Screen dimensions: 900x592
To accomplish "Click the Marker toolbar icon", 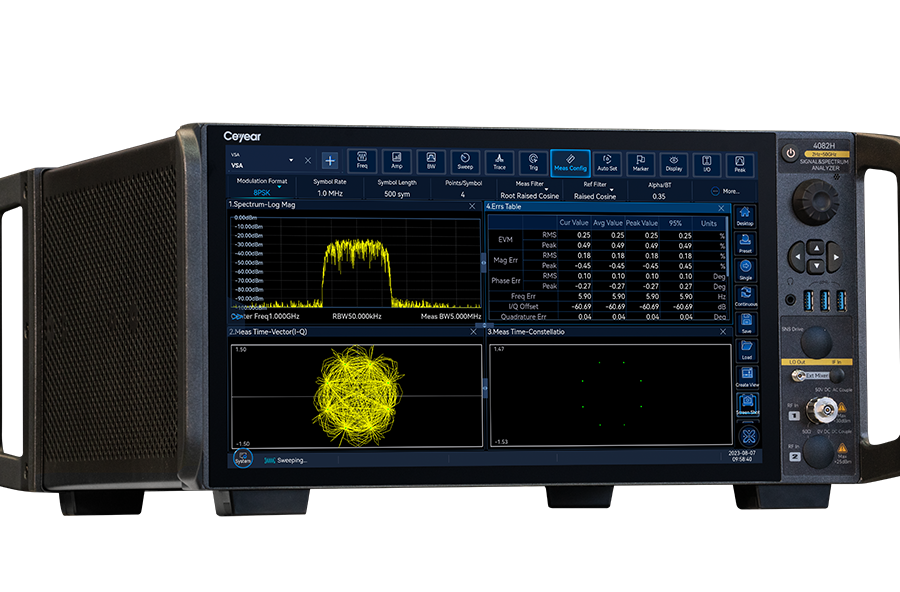I will [640, 164].
